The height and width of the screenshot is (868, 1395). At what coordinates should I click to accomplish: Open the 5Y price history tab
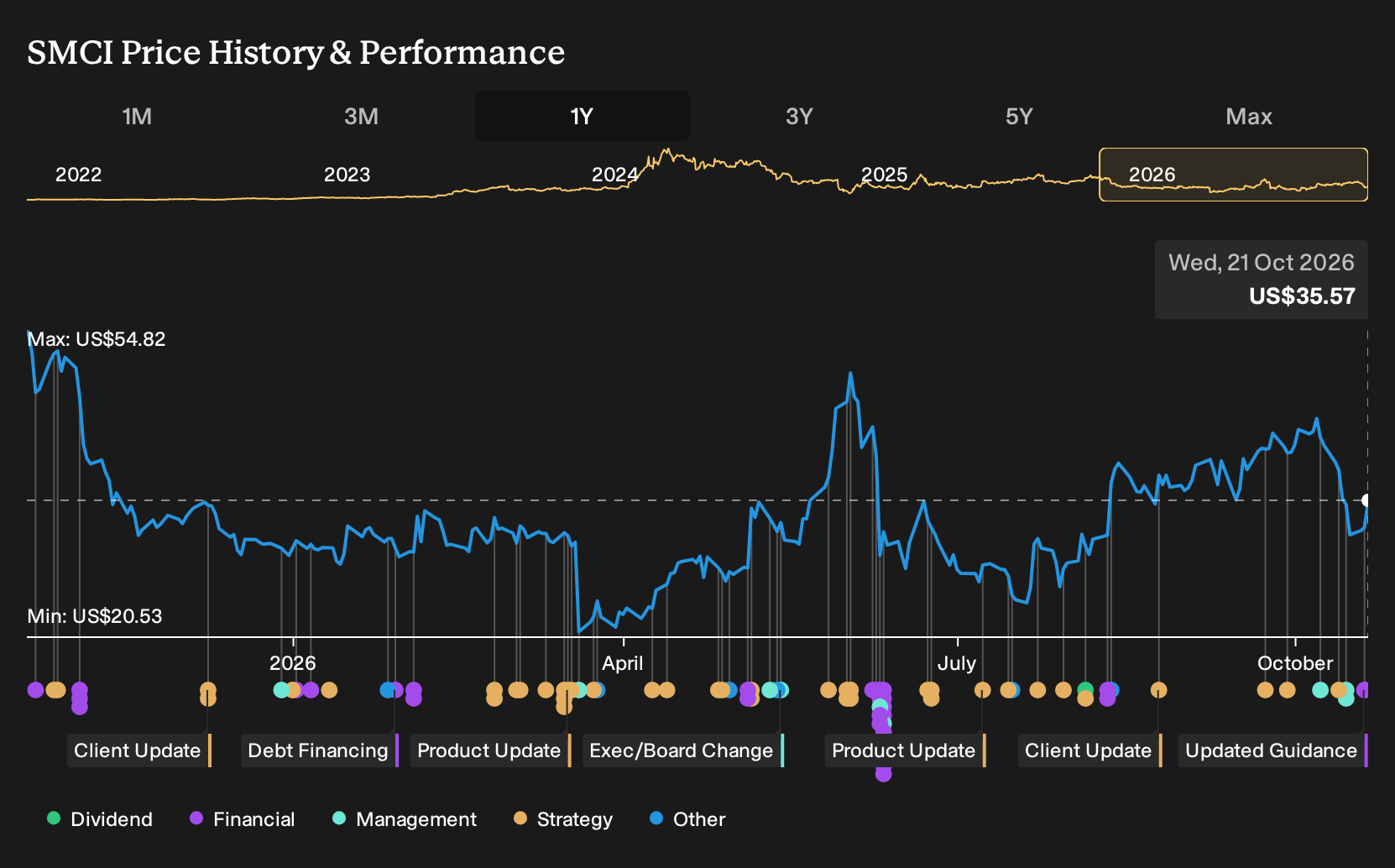pos(1019,116)
